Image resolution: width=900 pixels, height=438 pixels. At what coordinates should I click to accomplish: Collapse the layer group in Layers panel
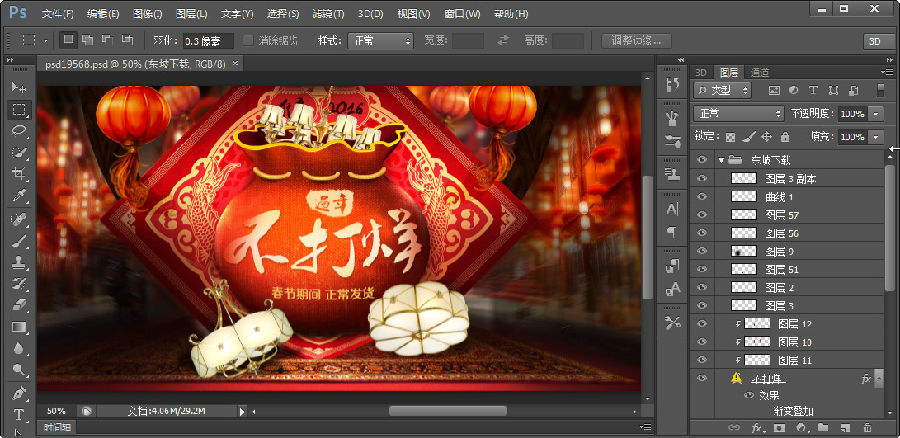720,160
